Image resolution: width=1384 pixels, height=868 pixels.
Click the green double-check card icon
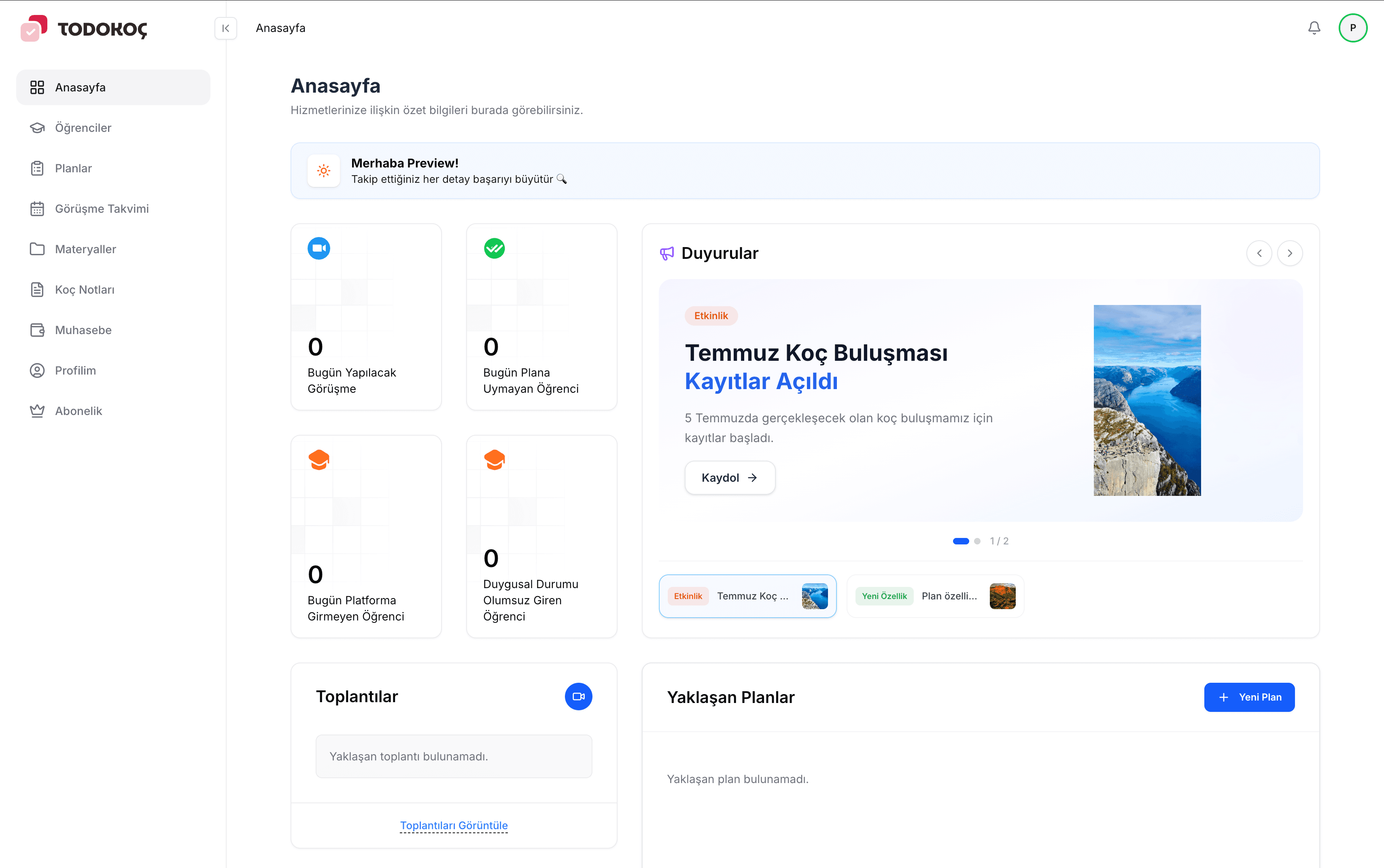[495, 249]
